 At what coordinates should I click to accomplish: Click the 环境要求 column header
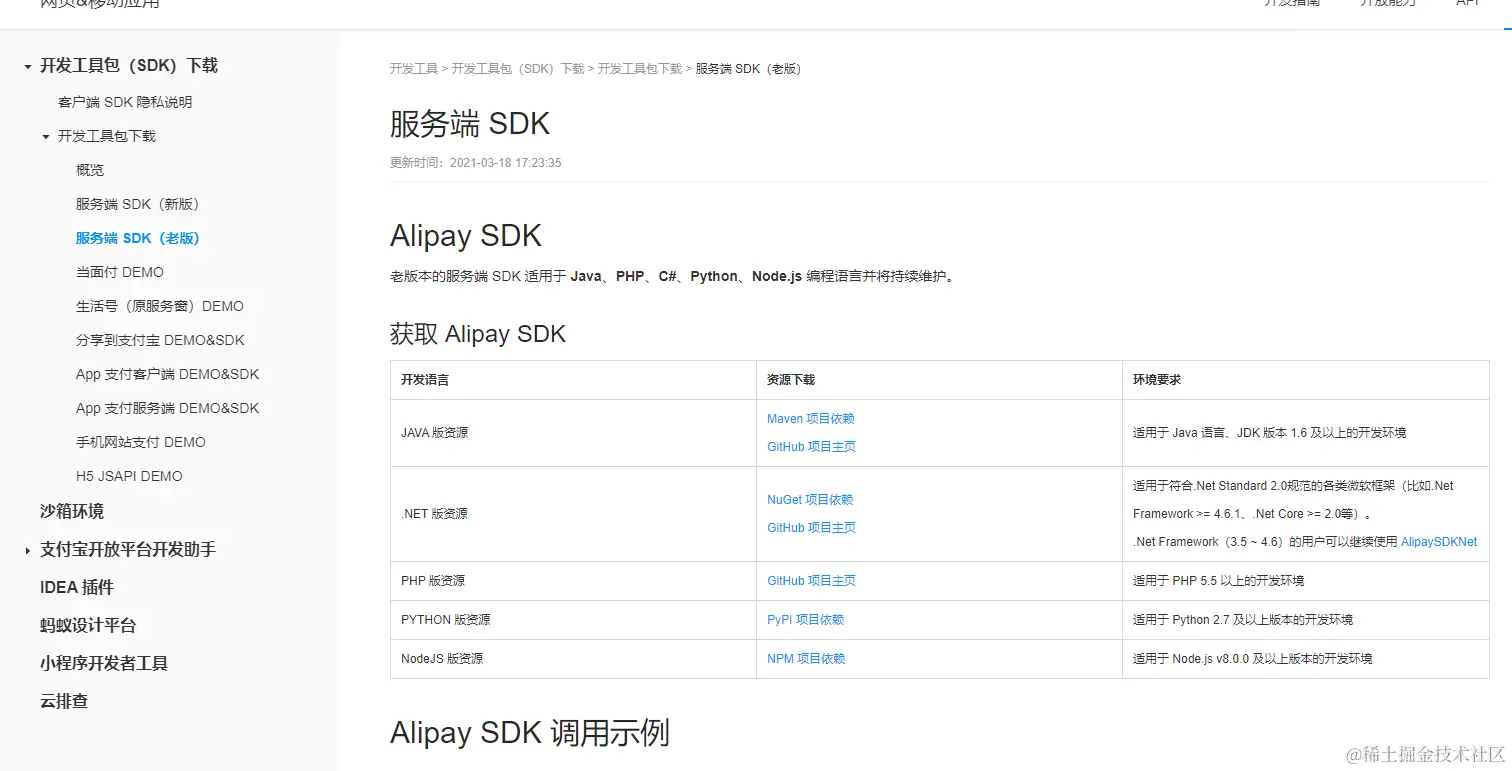coord(1306,380)
